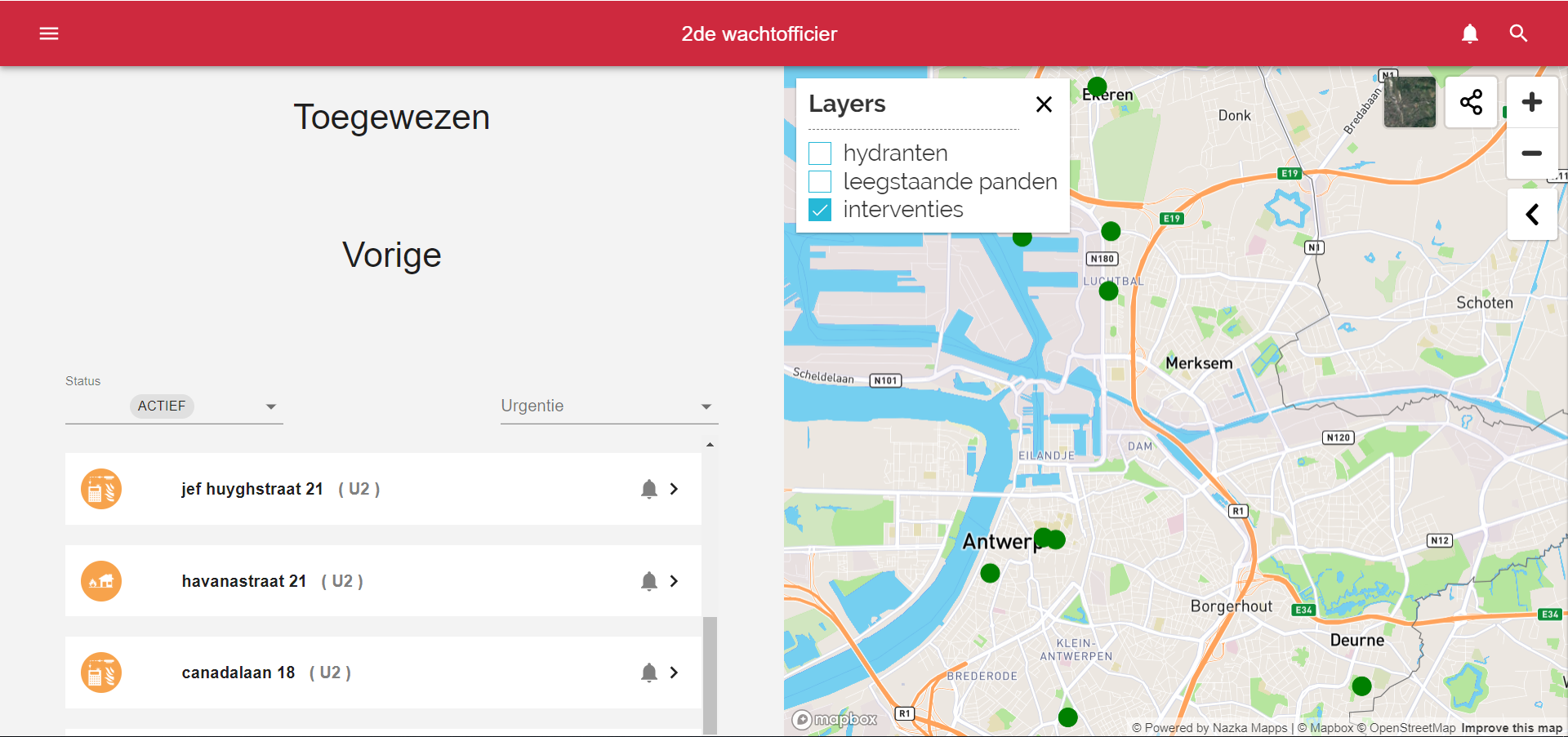This screenshot has height=737, width=1568.
Task: Click the alarm bell icon next to havanastraat 21
Action: pyautogui.click(x=648, y=581)
